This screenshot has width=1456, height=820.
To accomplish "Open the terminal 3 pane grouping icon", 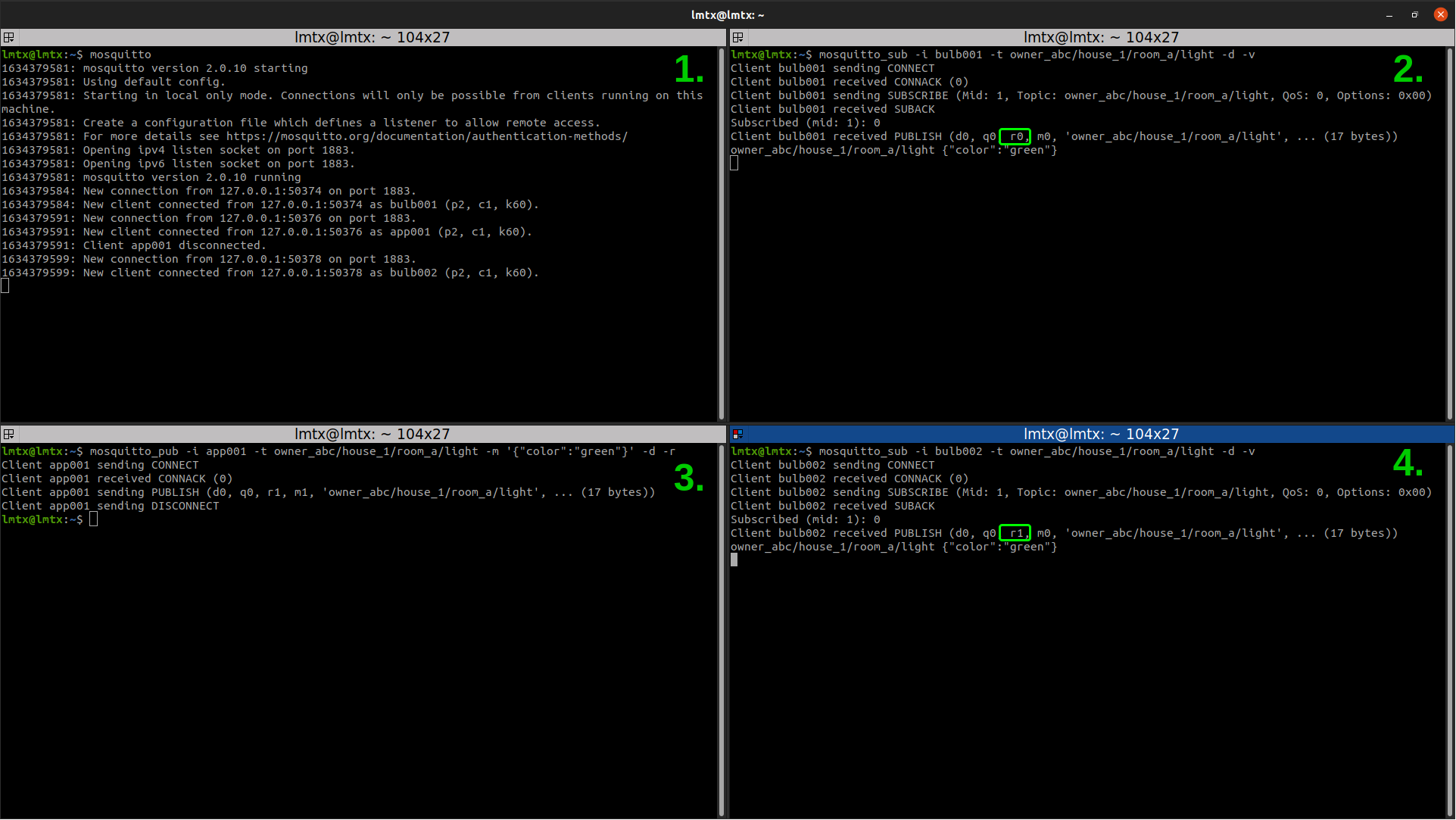I will click(9, 434).
